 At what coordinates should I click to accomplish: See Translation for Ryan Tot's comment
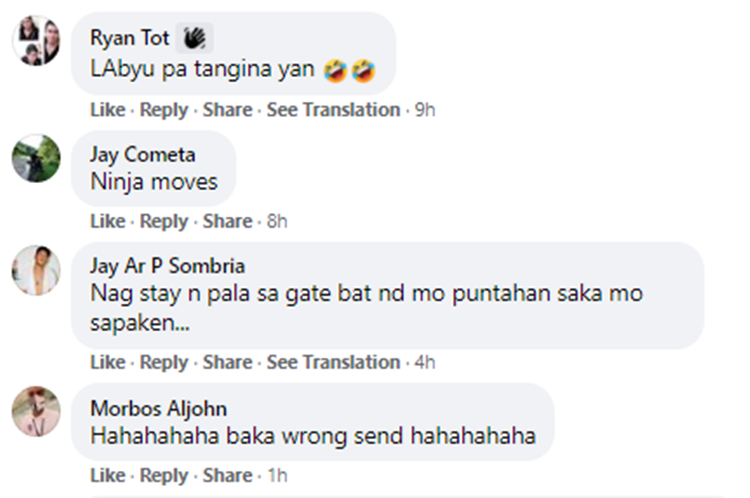[333, 110]
